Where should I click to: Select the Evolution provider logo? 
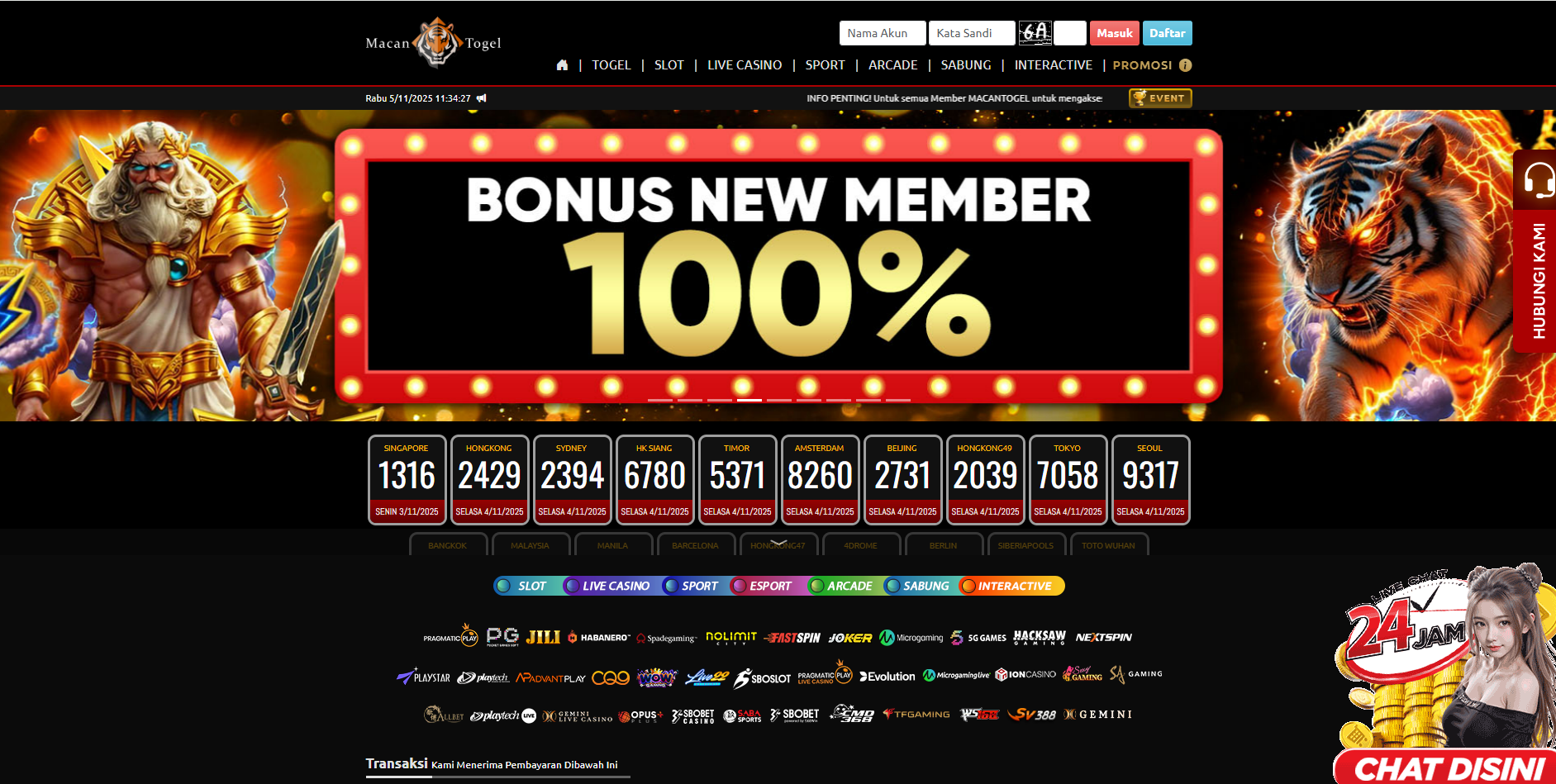click(887, 677)
